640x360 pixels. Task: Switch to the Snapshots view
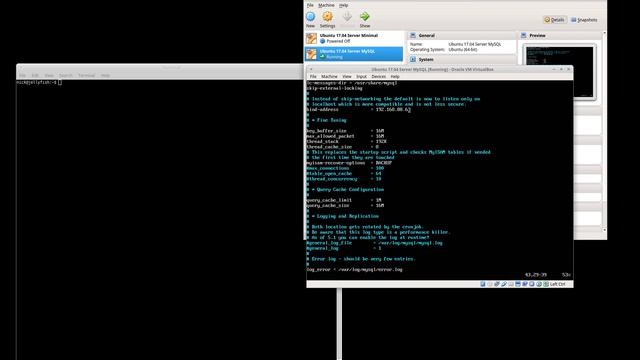pyautogui.click(x=584, y=20)
